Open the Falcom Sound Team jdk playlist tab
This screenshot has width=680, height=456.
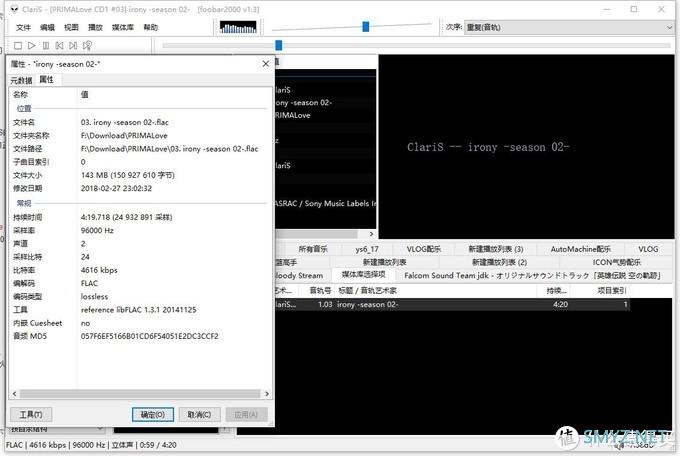tap(532, 276)
